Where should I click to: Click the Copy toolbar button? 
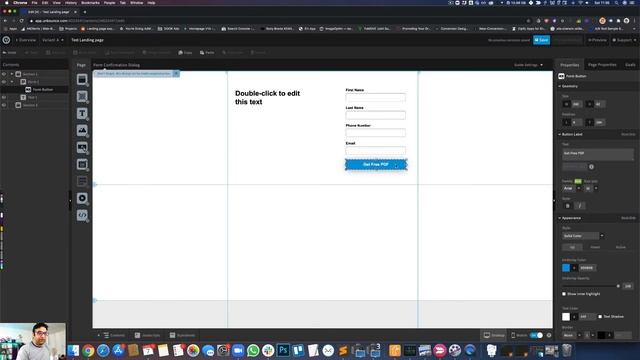click(x=185, y=53)
